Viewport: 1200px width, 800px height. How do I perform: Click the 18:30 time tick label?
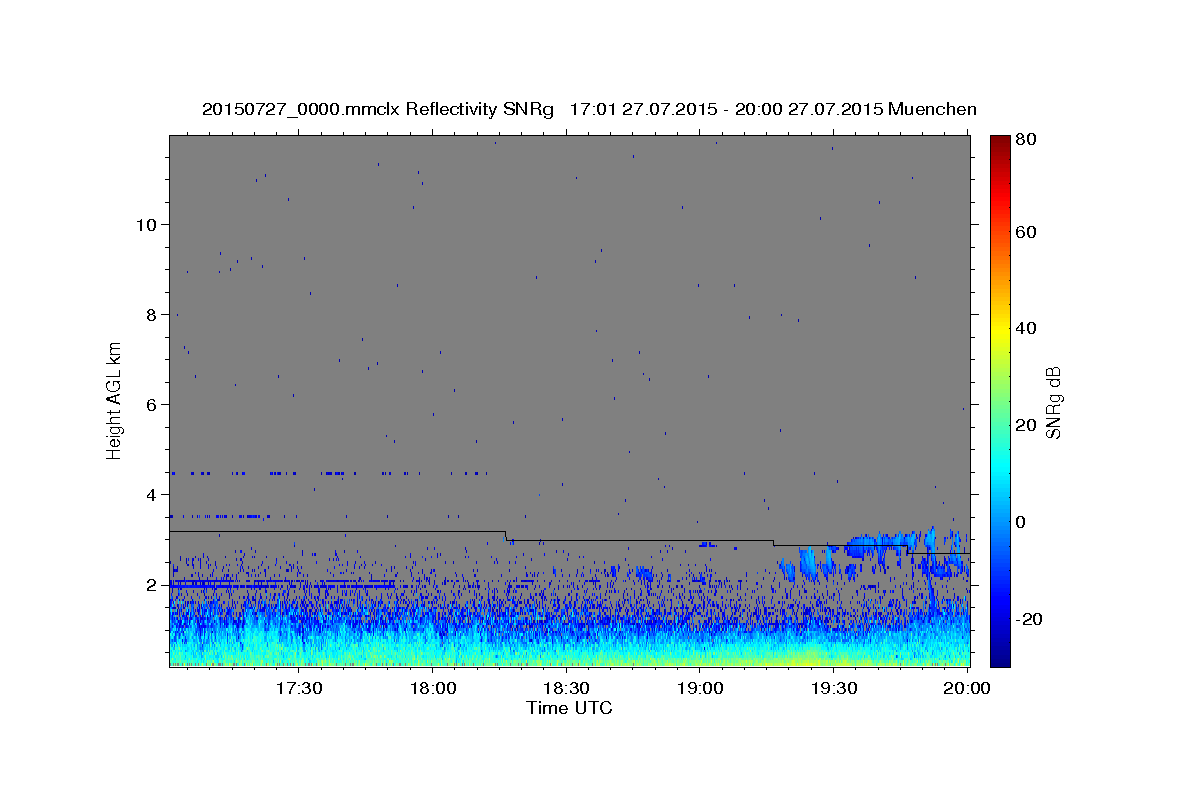566,688
